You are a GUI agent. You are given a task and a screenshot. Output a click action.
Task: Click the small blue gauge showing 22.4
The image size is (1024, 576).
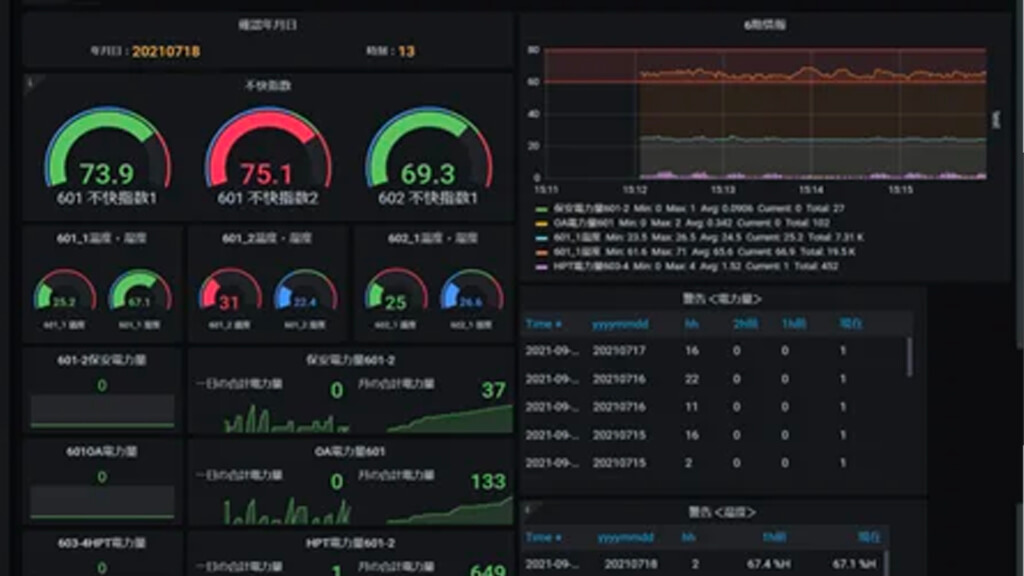tap(304, 295)
